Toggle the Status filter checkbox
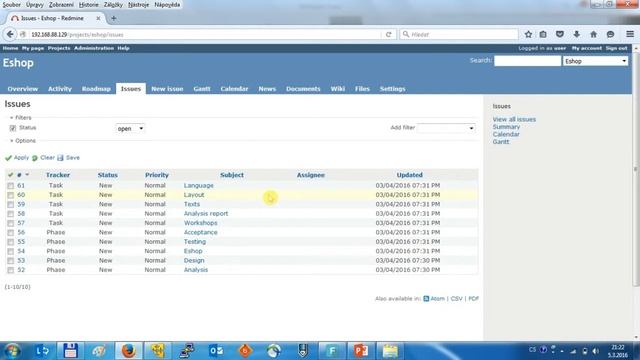 pyautogui.click(x=13, y=128)
